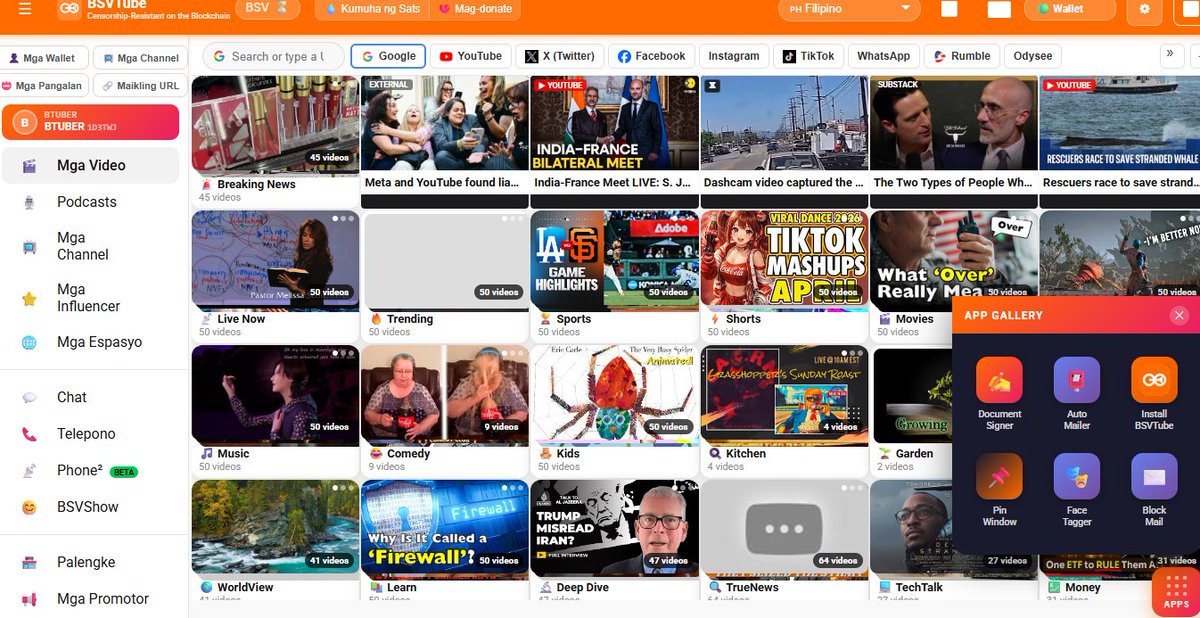Open the Odysee shortcut
1200x618 pixels.
click(1033, 56)
